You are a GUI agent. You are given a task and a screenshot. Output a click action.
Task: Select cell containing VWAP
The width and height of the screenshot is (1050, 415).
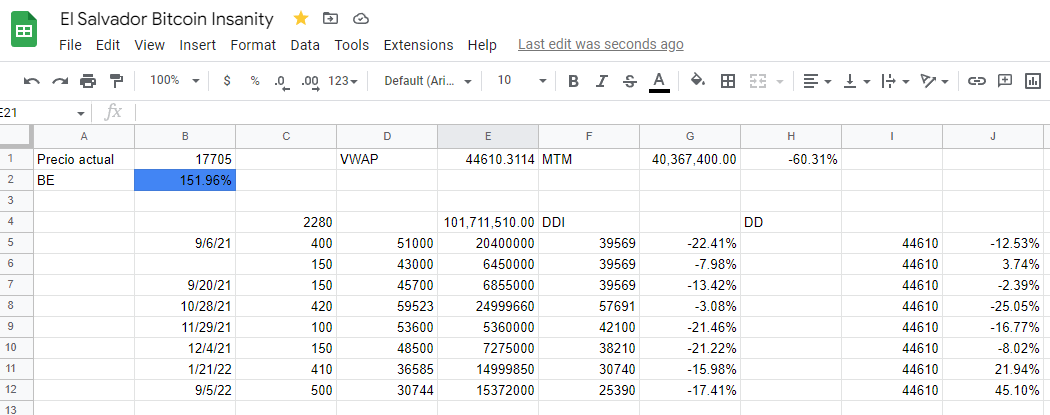coord(387,159)
